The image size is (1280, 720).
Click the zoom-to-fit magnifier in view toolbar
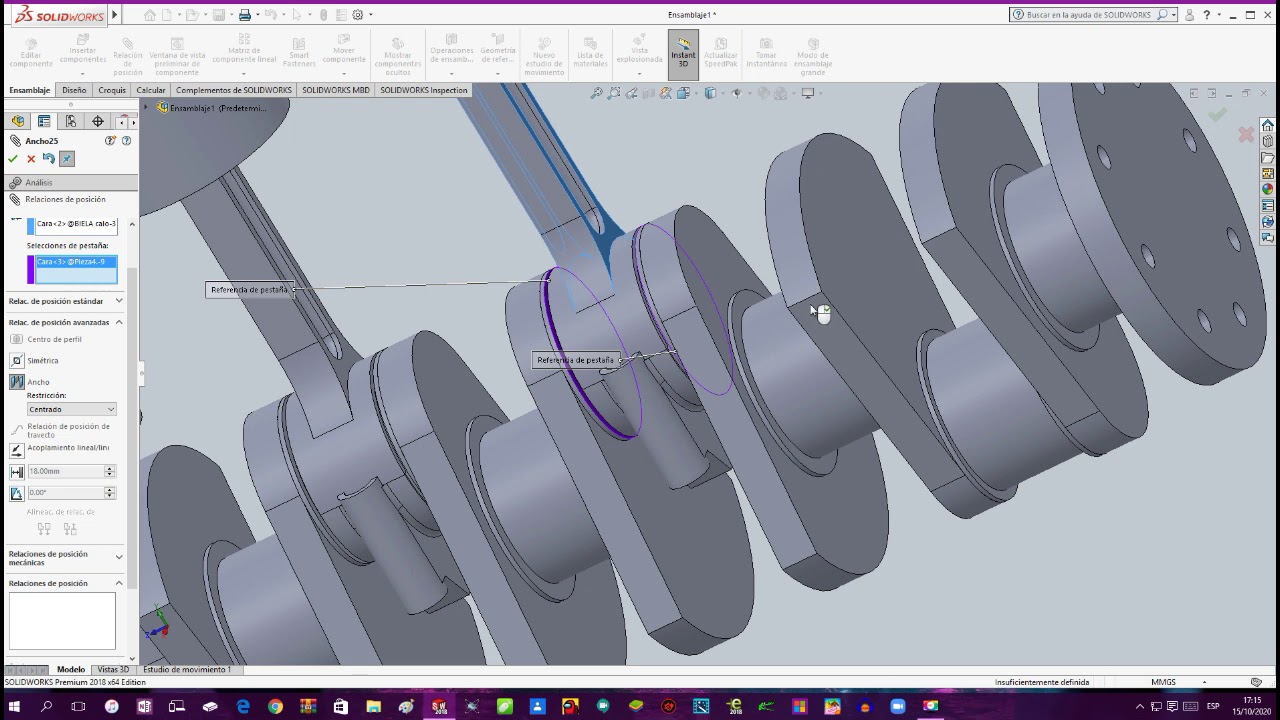click(596, 93)
